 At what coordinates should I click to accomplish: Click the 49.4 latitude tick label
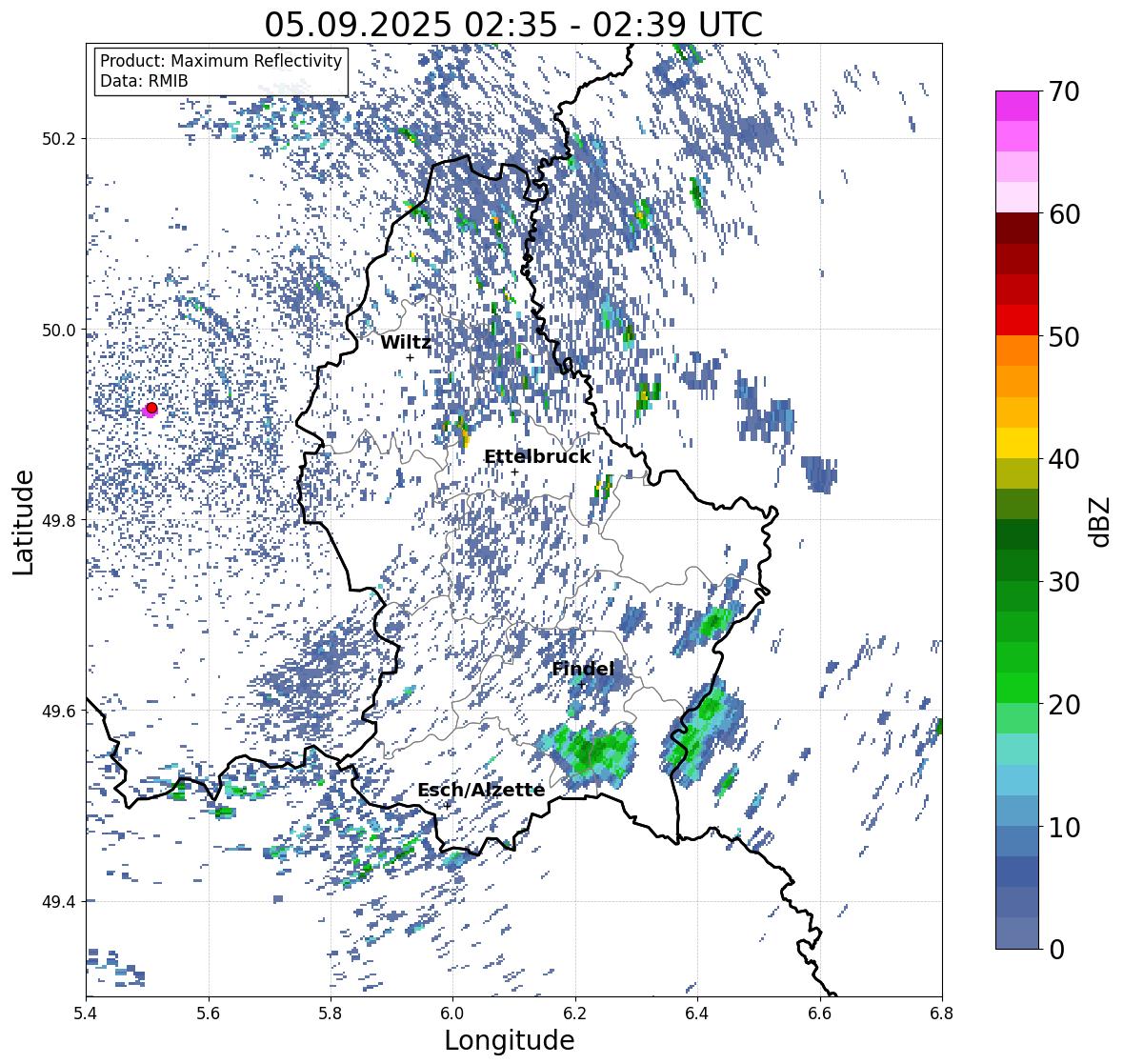click(x=59, y=901)
